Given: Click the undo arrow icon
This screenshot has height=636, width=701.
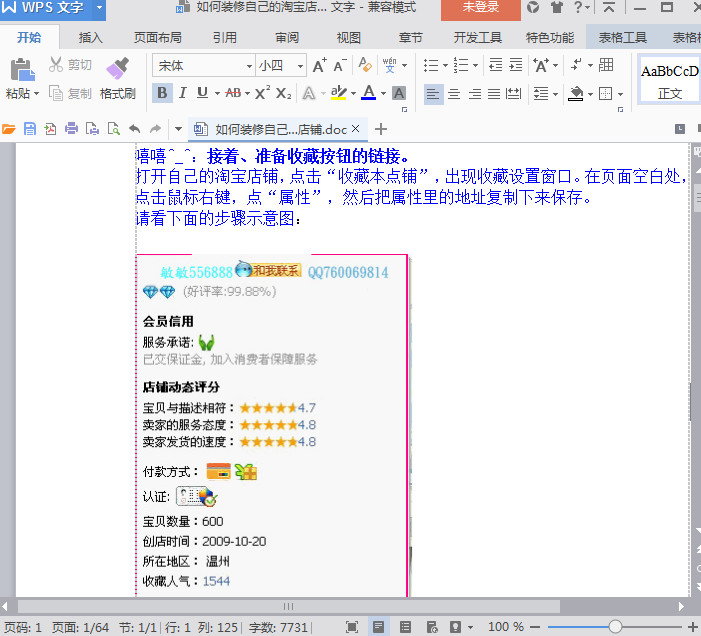Looking at the screenshot, I should pos(134,129).
